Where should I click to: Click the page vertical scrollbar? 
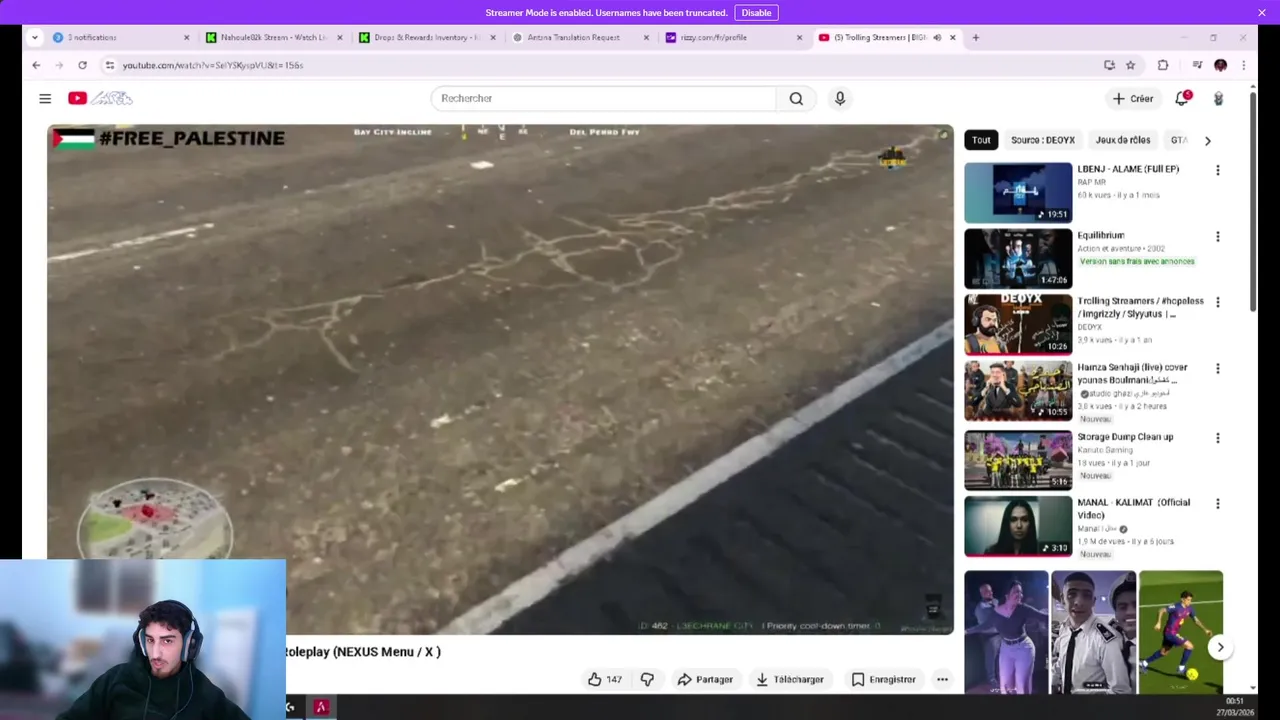click(x=1253, y=200)
